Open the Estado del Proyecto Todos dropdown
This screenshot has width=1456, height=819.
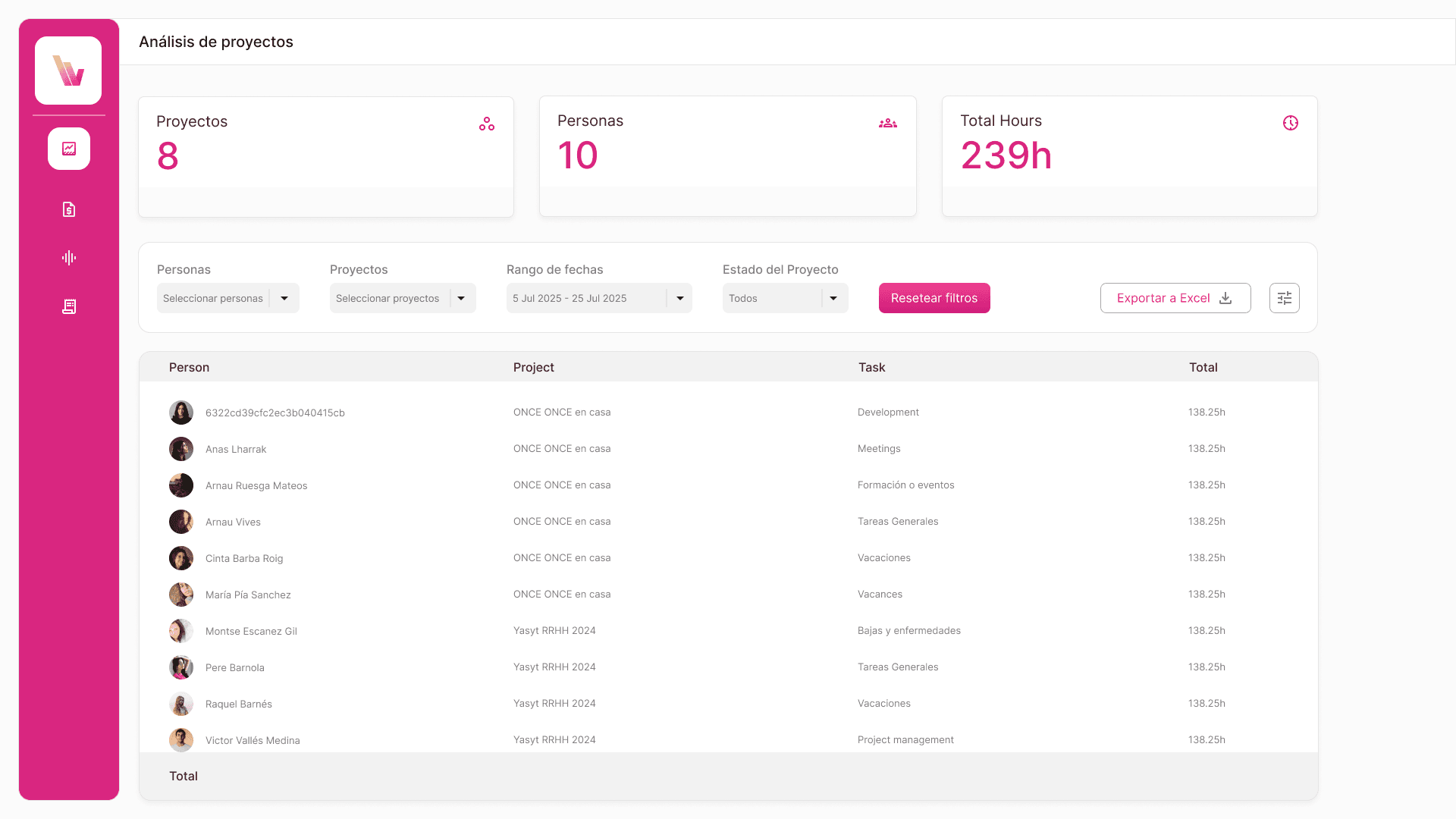(784, 298)
